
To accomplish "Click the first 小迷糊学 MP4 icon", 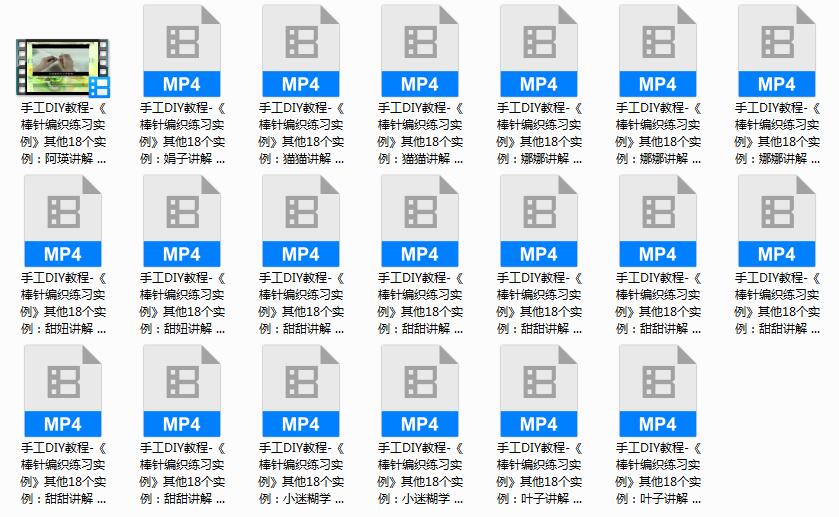I will [301, 392].
